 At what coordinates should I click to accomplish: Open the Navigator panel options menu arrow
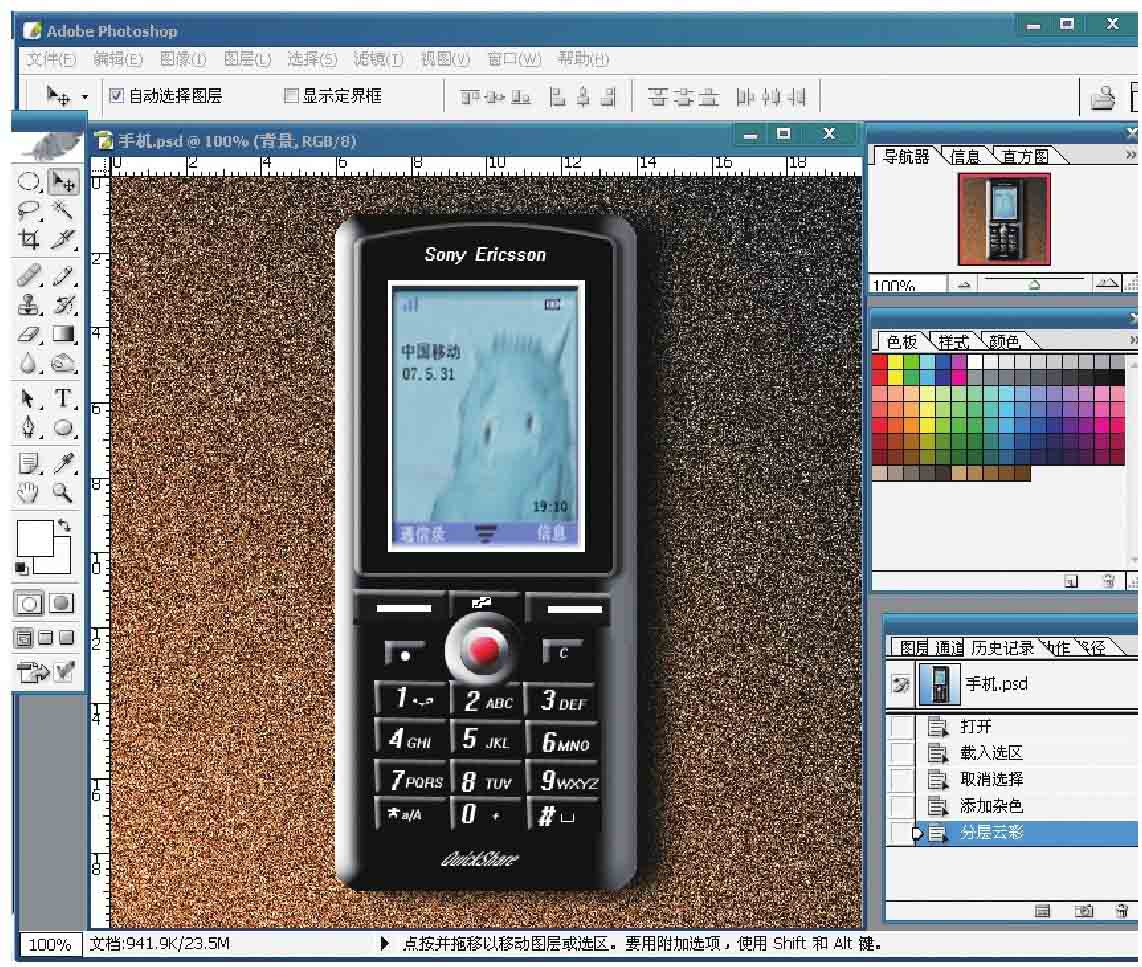[x=1130, y=155]
